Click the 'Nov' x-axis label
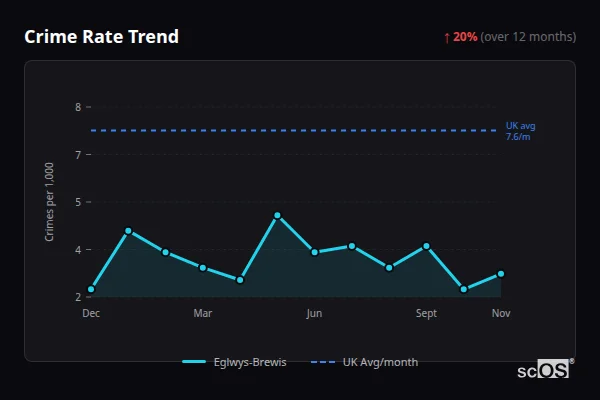Image resolution: width=600 pixels, height=400 pixels. click(x=501, y=313)
